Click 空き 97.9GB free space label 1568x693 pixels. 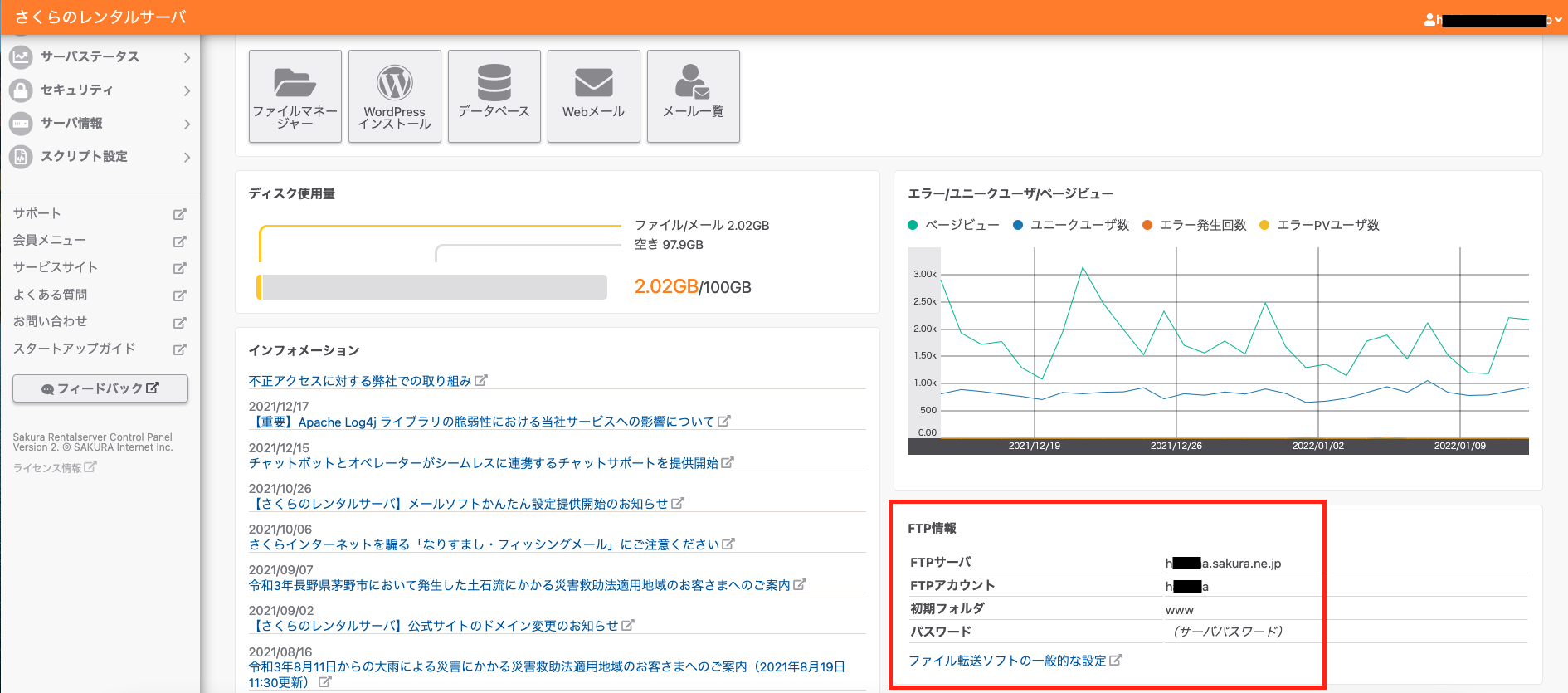tap(669, 244)
